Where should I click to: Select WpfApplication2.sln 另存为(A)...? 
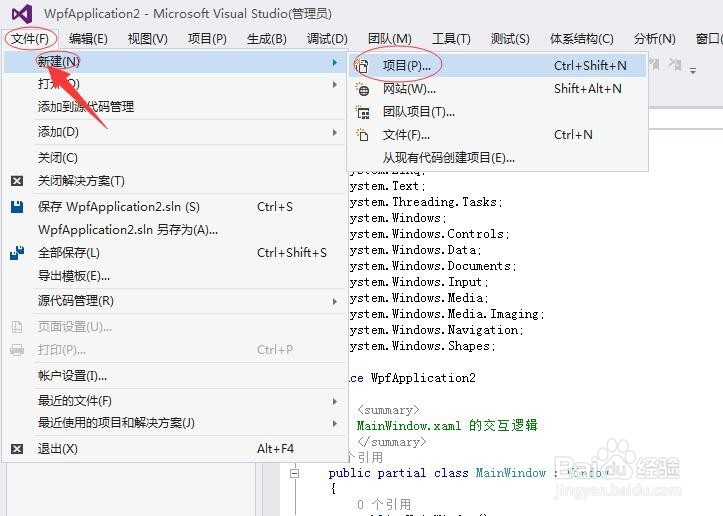click(174, 230)
